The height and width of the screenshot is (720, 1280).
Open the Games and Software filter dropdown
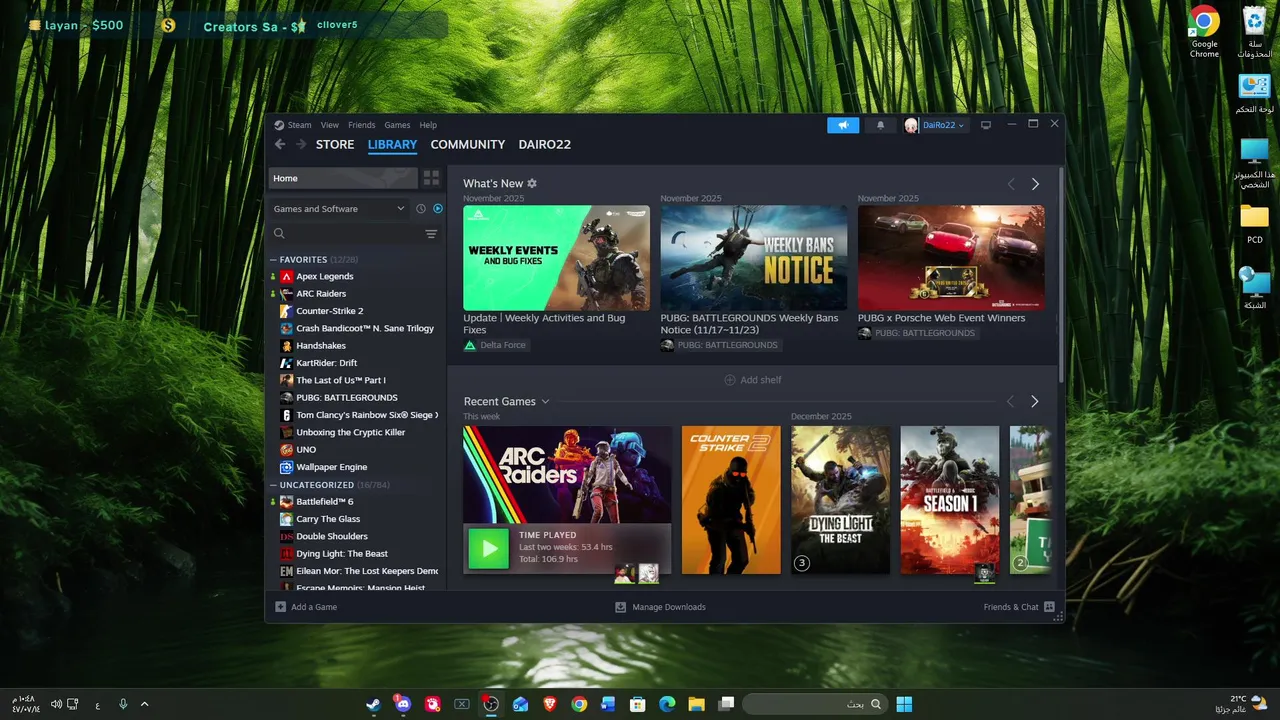[338, 209]
